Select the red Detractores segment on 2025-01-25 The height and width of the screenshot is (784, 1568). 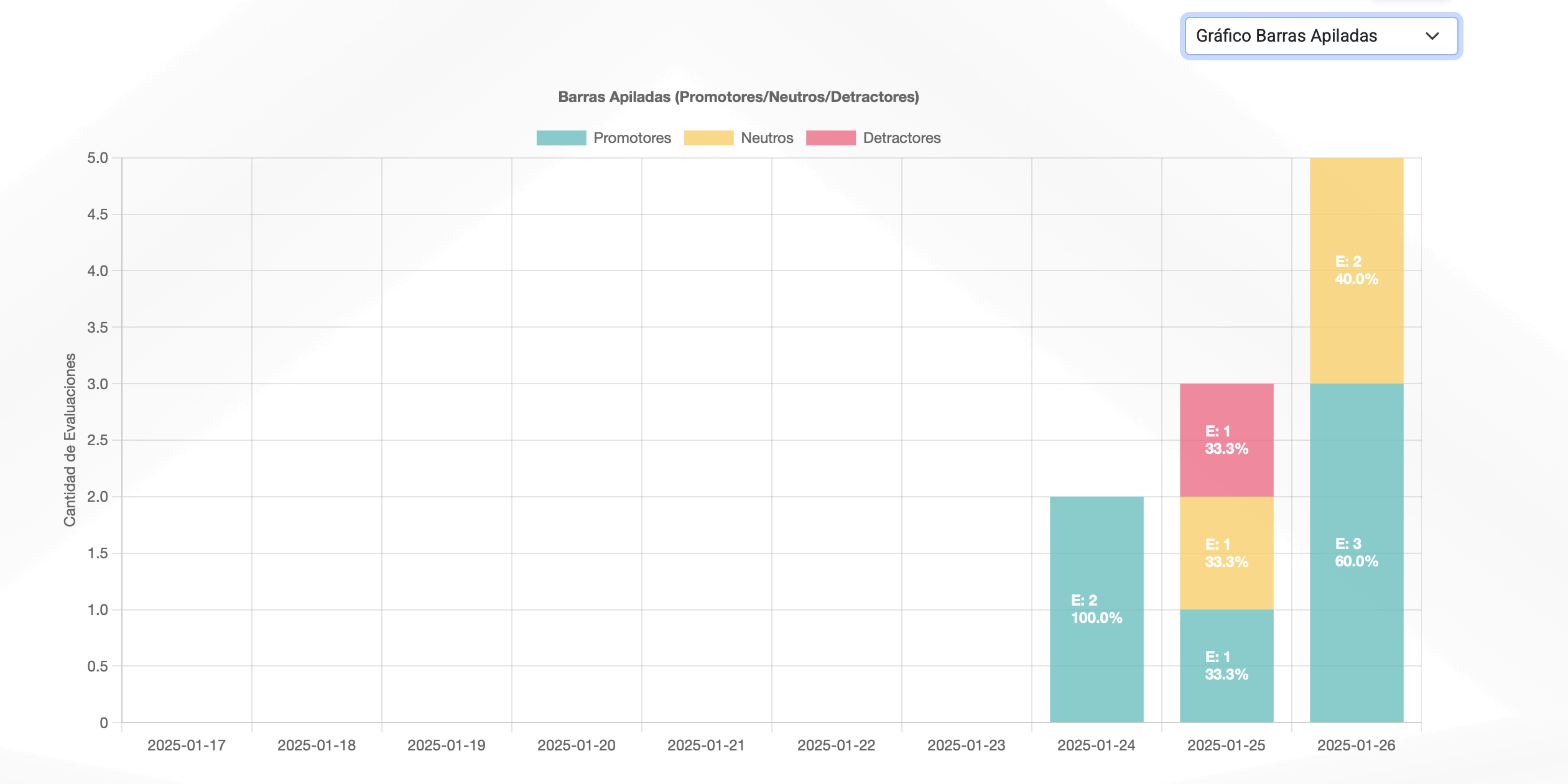click(1227, 440)
